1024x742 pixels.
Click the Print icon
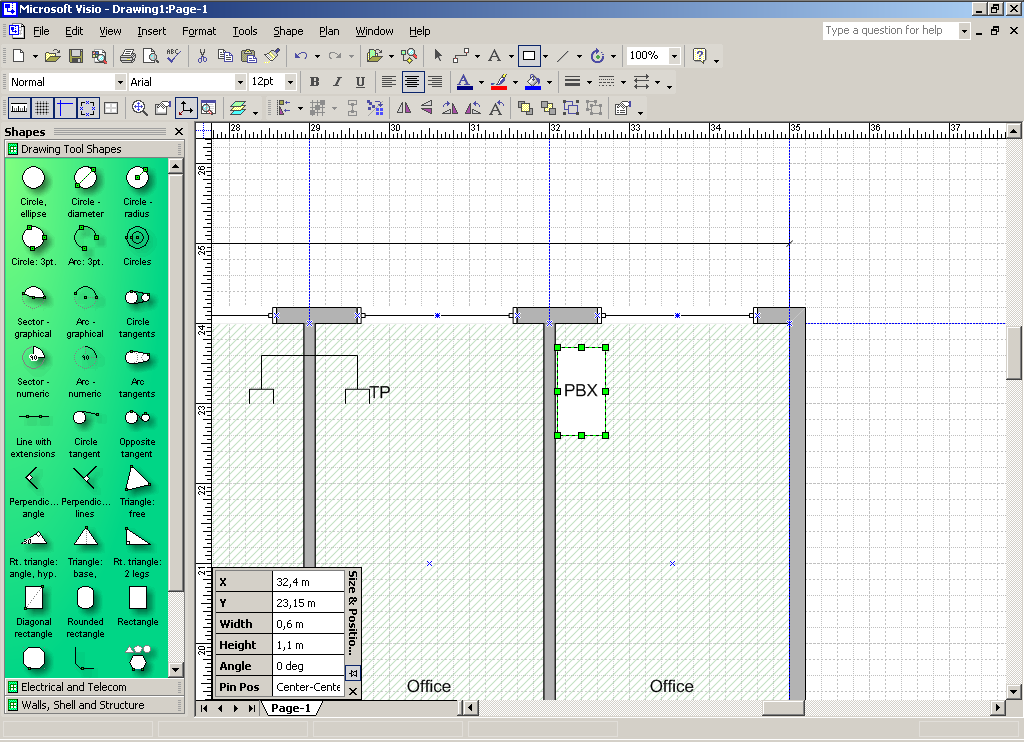point(128,56)
